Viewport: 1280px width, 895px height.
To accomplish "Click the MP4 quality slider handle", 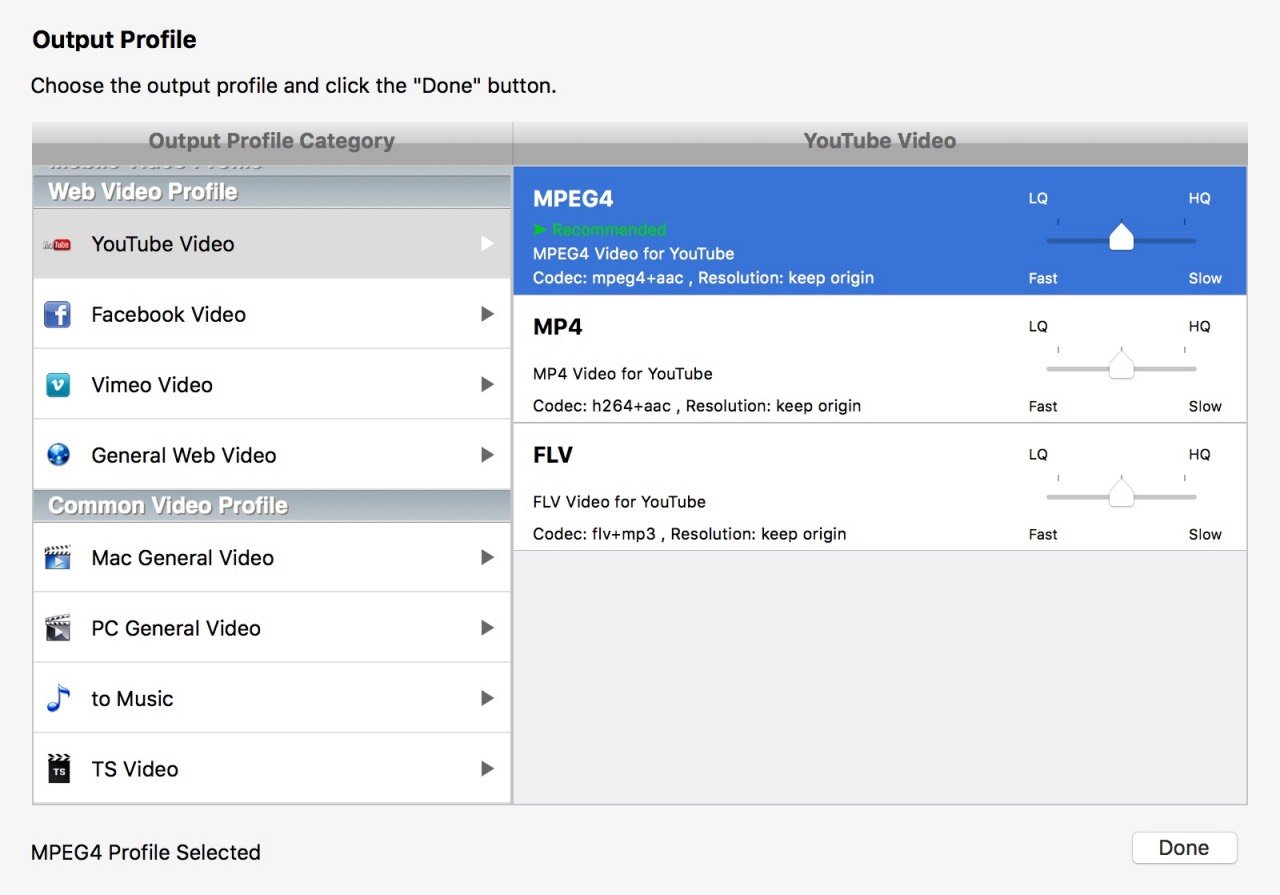I will pos(1121,366).
